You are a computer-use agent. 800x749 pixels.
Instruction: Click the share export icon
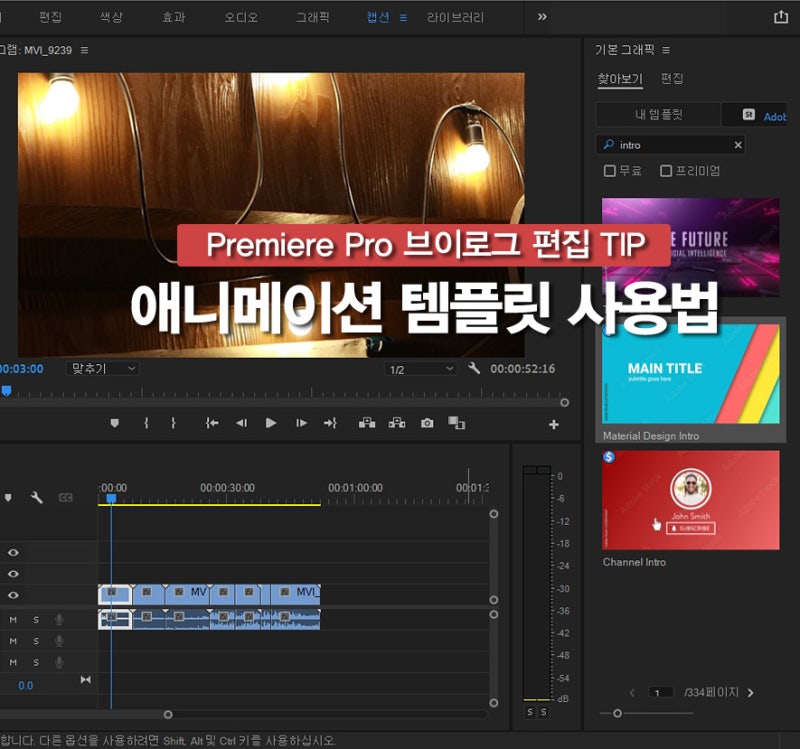781,17
